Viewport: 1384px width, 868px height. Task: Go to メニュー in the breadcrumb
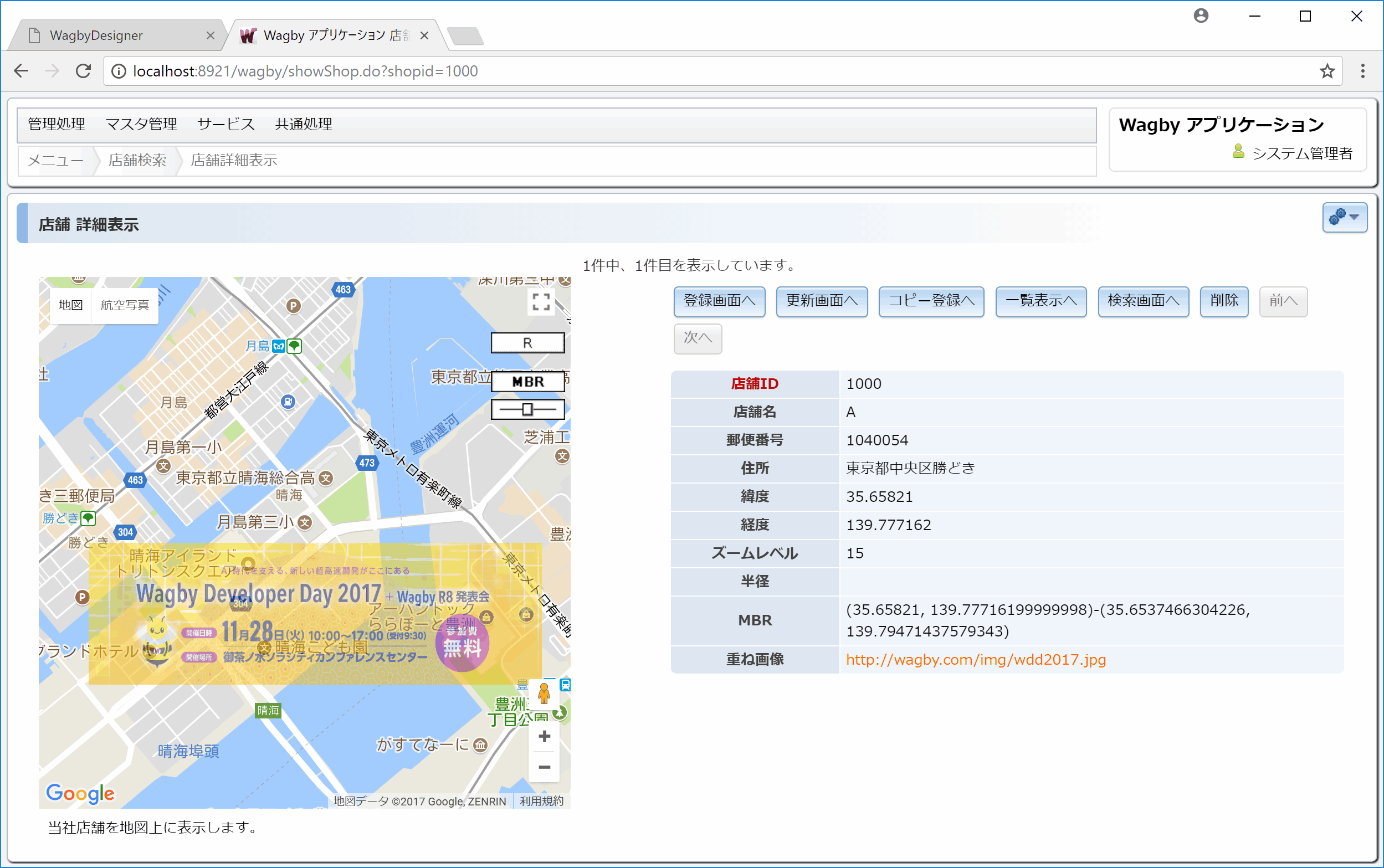pos(55,160)
